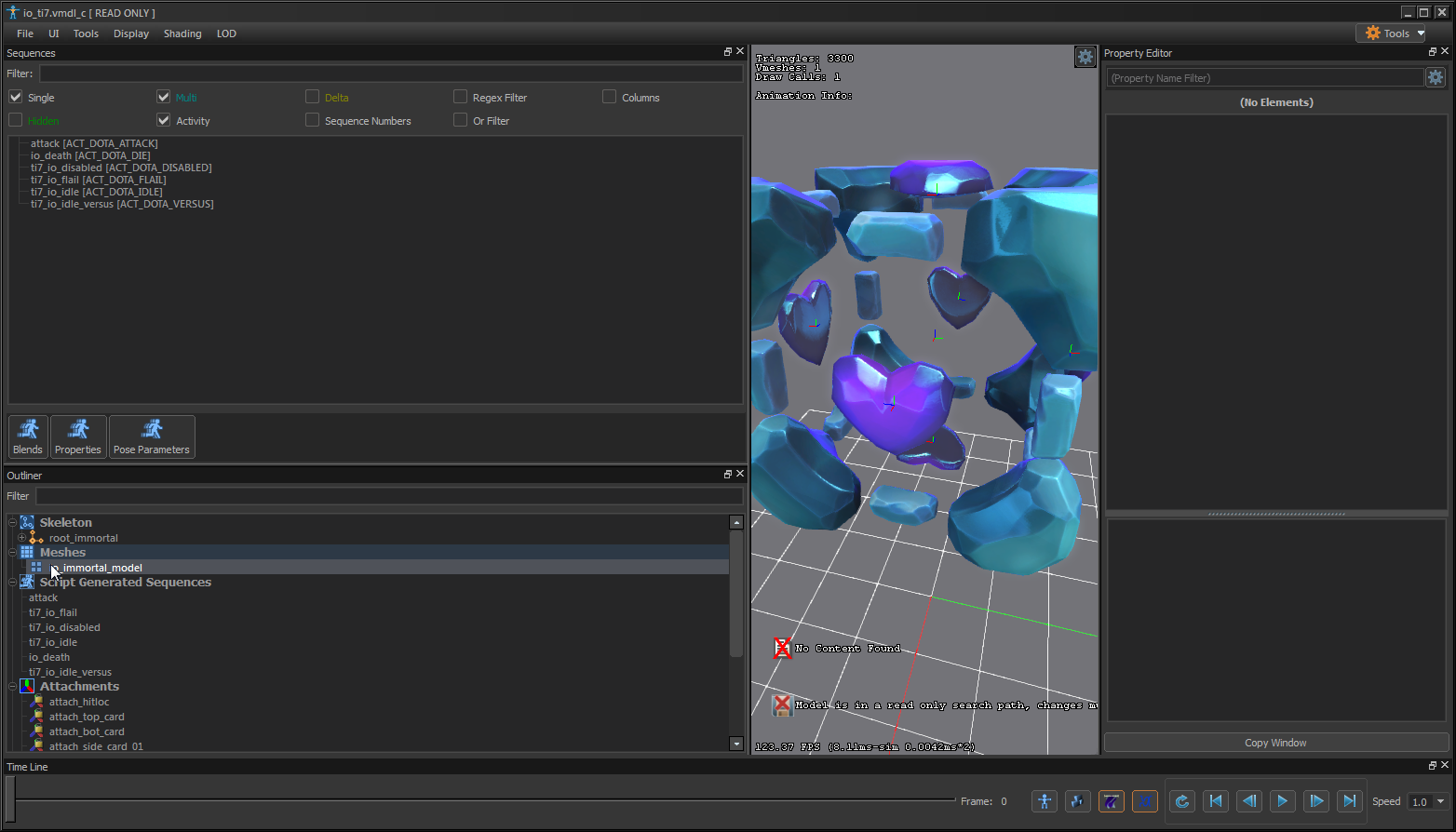Image resolution: width=1456 pixels, height=832 pixels.
Task: Open the Shading menu
Action: pyautogui.click(x=182, y=34)
